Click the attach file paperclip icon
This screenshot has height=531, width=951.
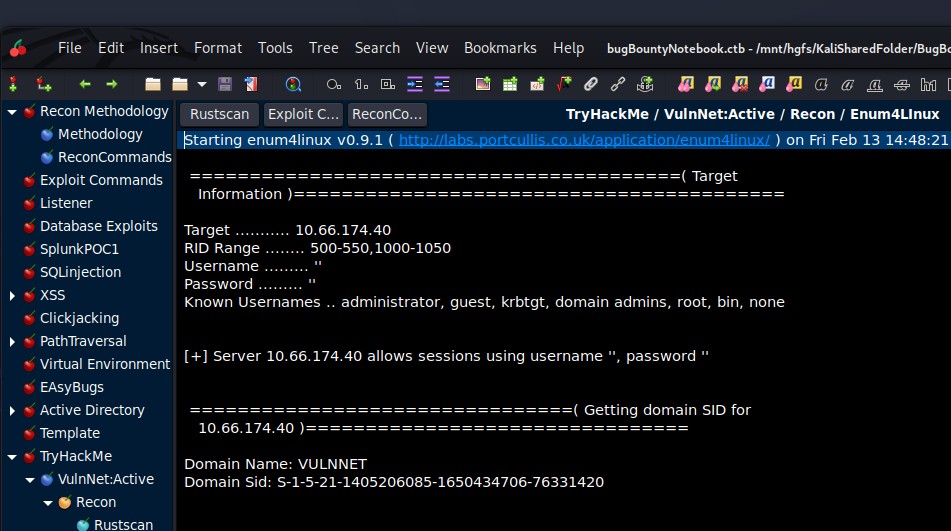[591, 84]
